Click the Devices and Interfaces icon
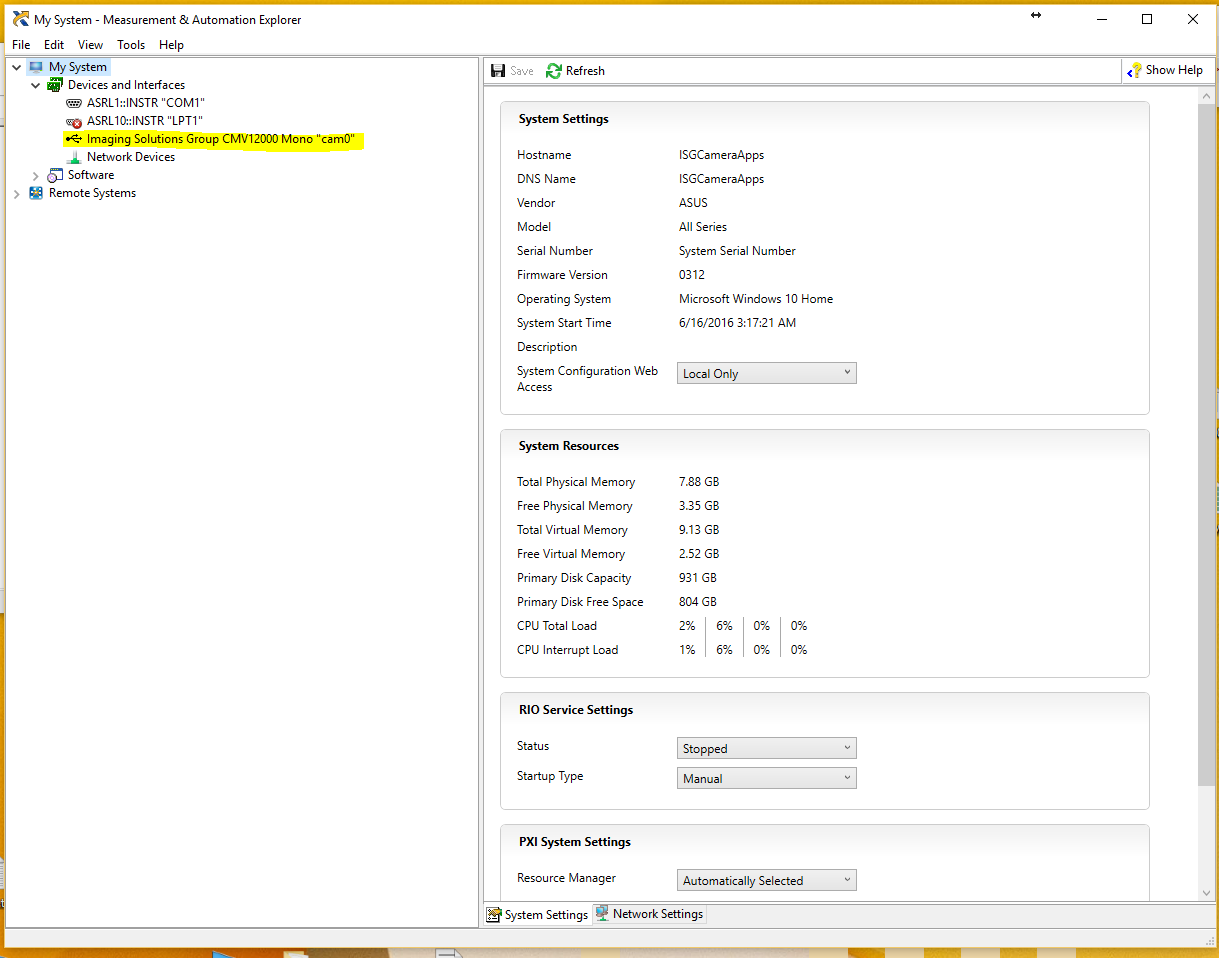1219x958 pixels. pos(55,85)
